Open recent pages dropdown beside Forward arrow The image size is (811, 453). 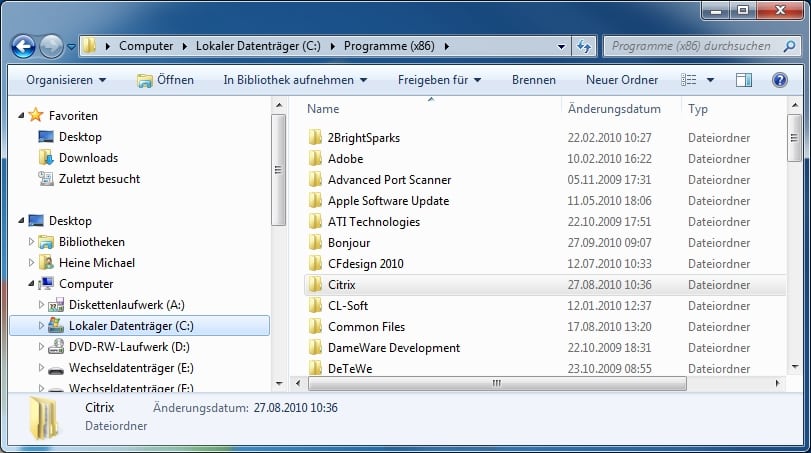71,47
